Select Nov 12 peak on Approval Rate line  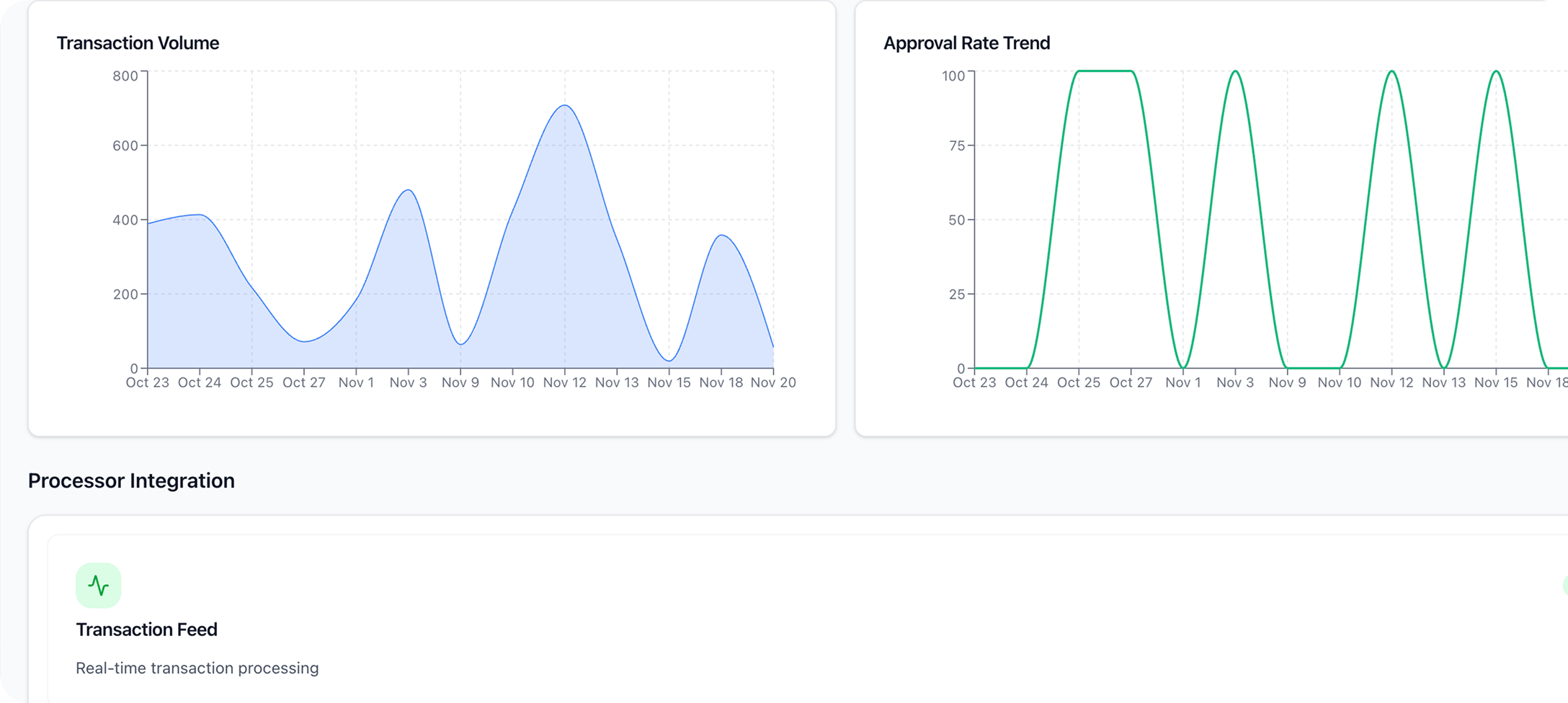pos(1391,71)
